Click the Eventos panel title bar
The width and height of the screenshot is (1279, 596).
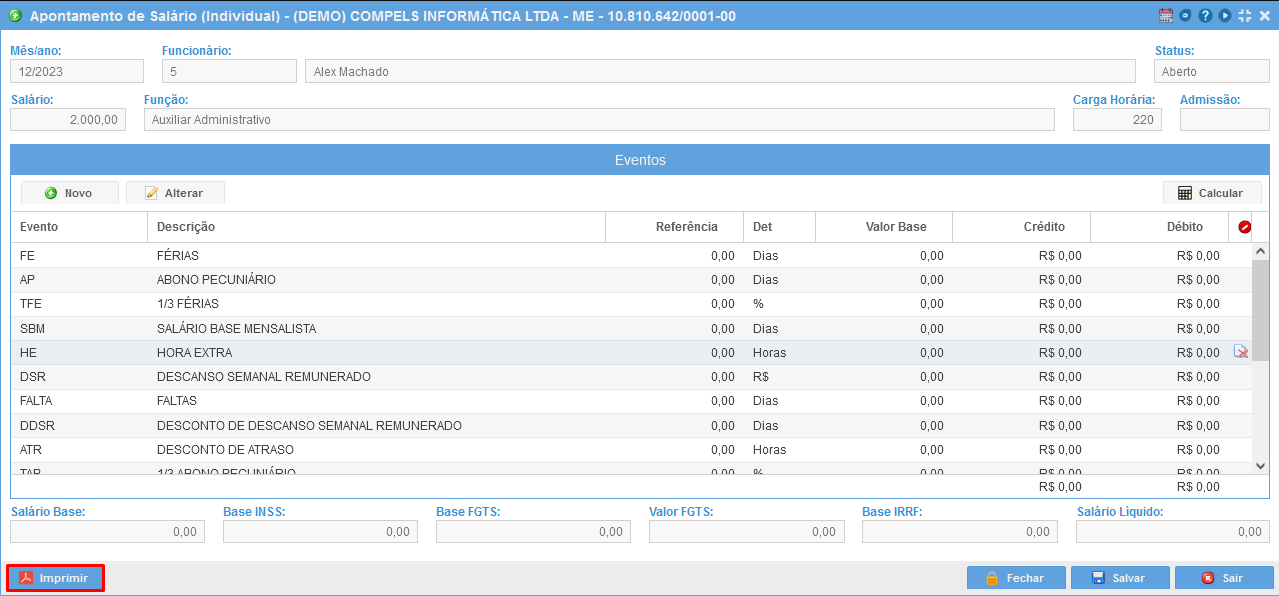pos(640,160)
